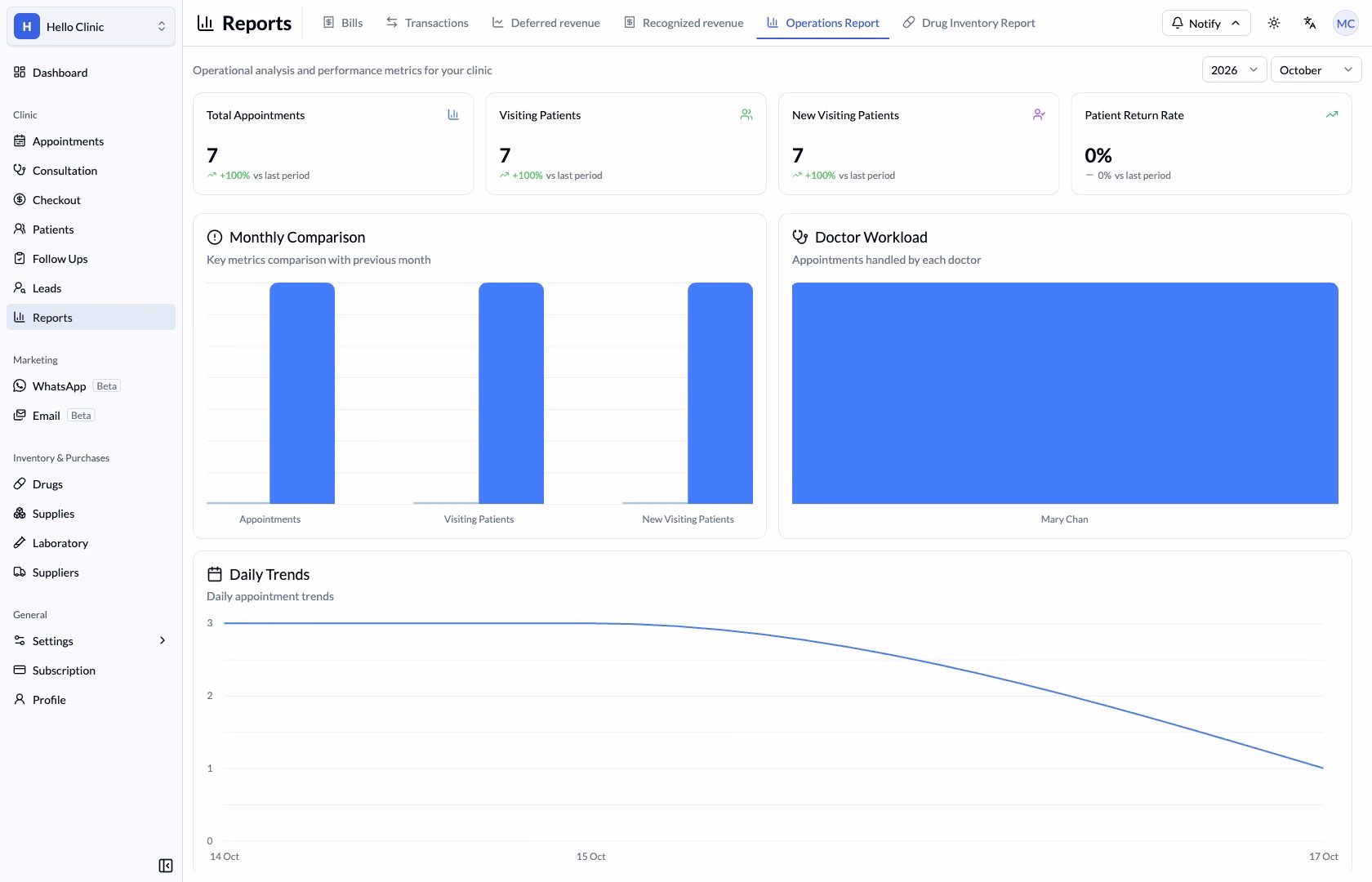Go to Appointments in the sidebar
Image resolution: width=1372 pixels, height=882 pixels.
pyautogui.click(x=91, y=141)
